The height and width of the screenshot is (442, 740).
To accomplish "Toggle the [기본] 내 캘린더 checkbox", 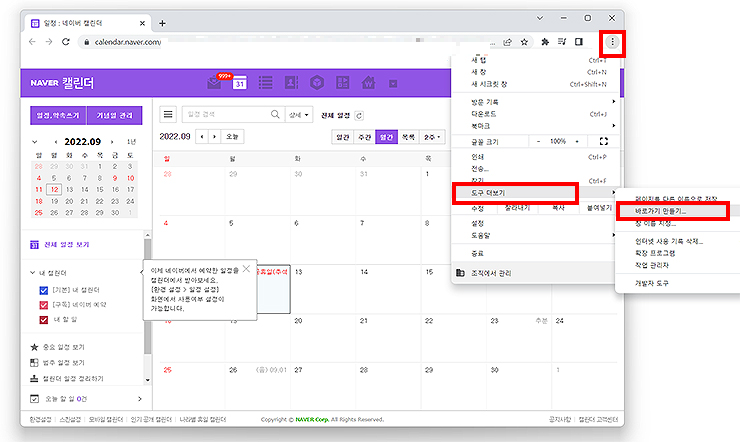I will click(x=43, y=290).
